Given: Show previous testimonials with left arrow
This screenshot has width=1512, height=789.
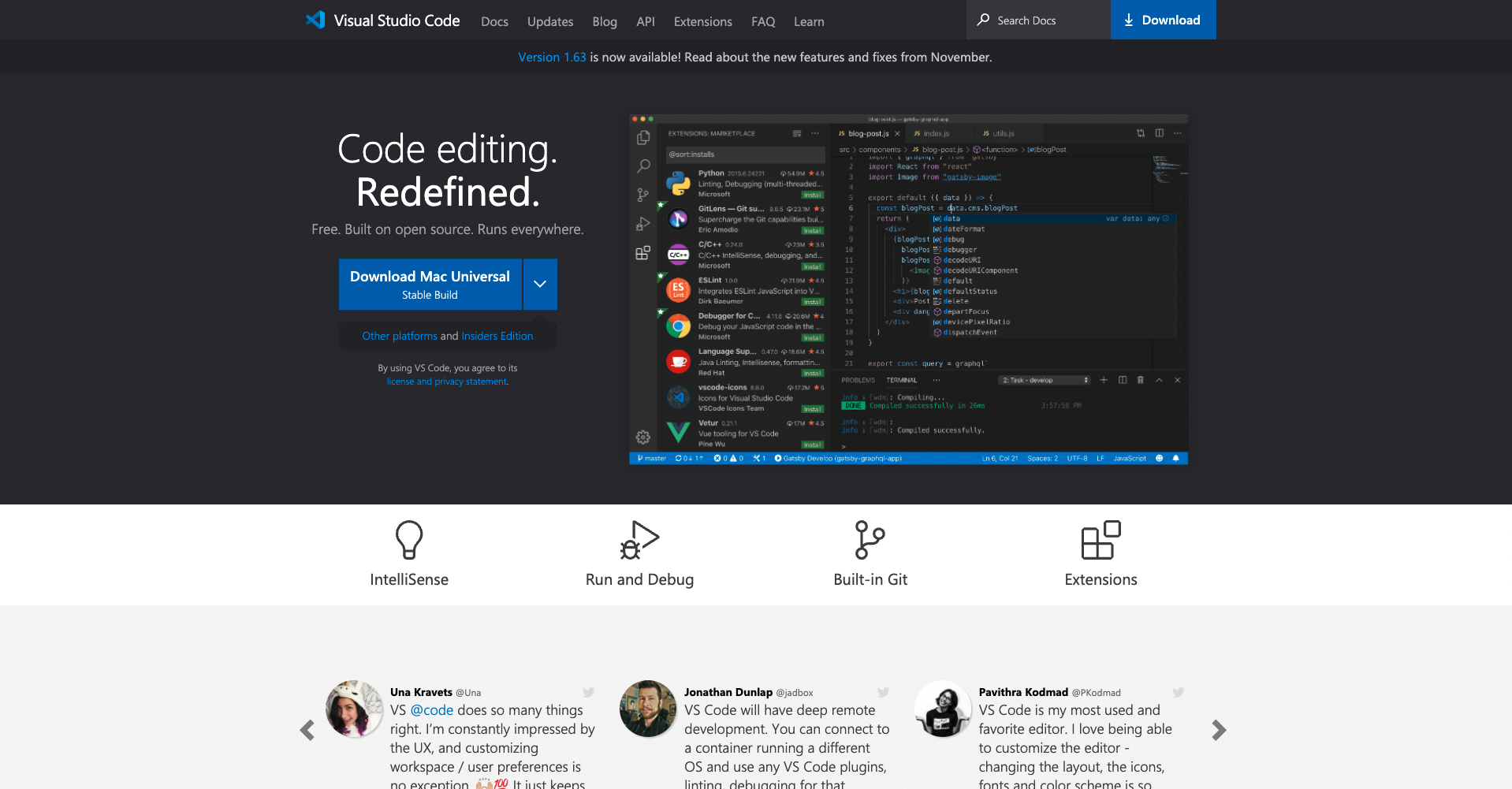Looking at the screenshot, I should click(x=307, y=731).
